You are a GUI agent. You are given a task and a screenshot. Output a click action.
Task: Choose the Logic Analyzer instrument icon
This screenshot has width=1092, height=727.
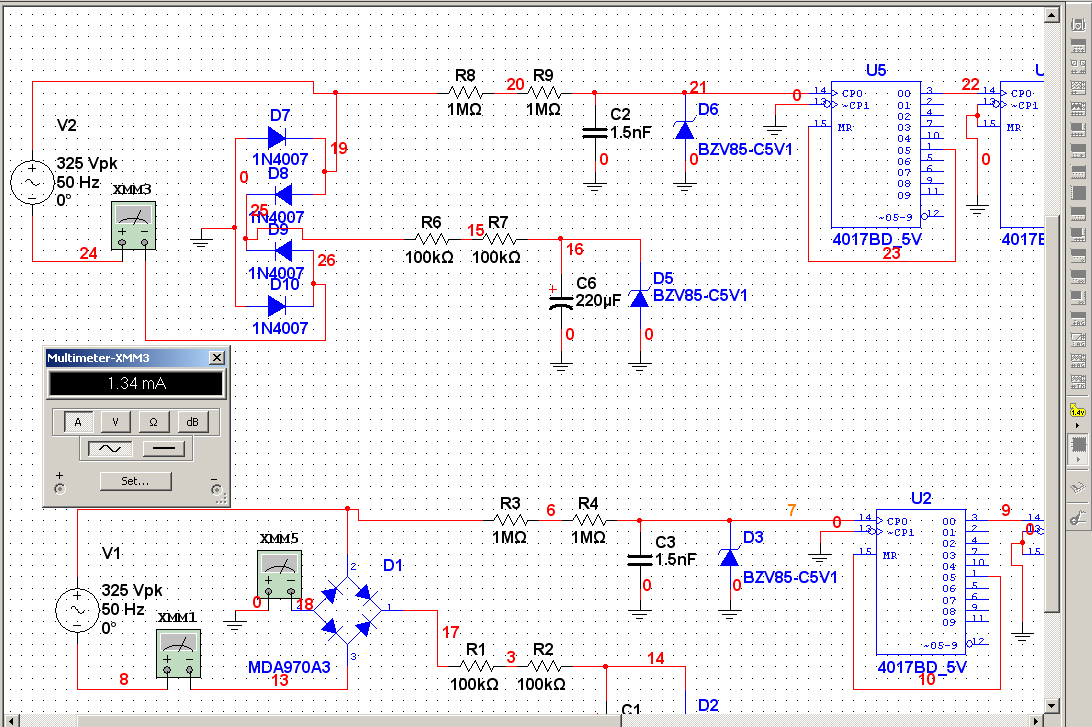1077,193
